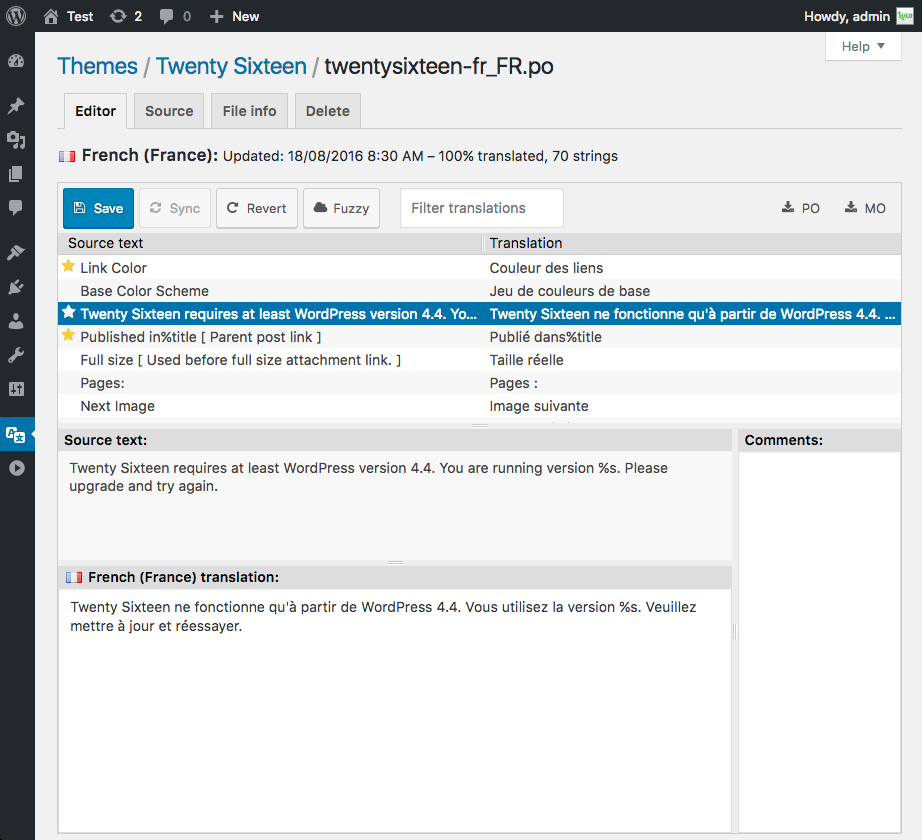
Task: Click the WordPress logo in admin bar
Action: (16, 16)
